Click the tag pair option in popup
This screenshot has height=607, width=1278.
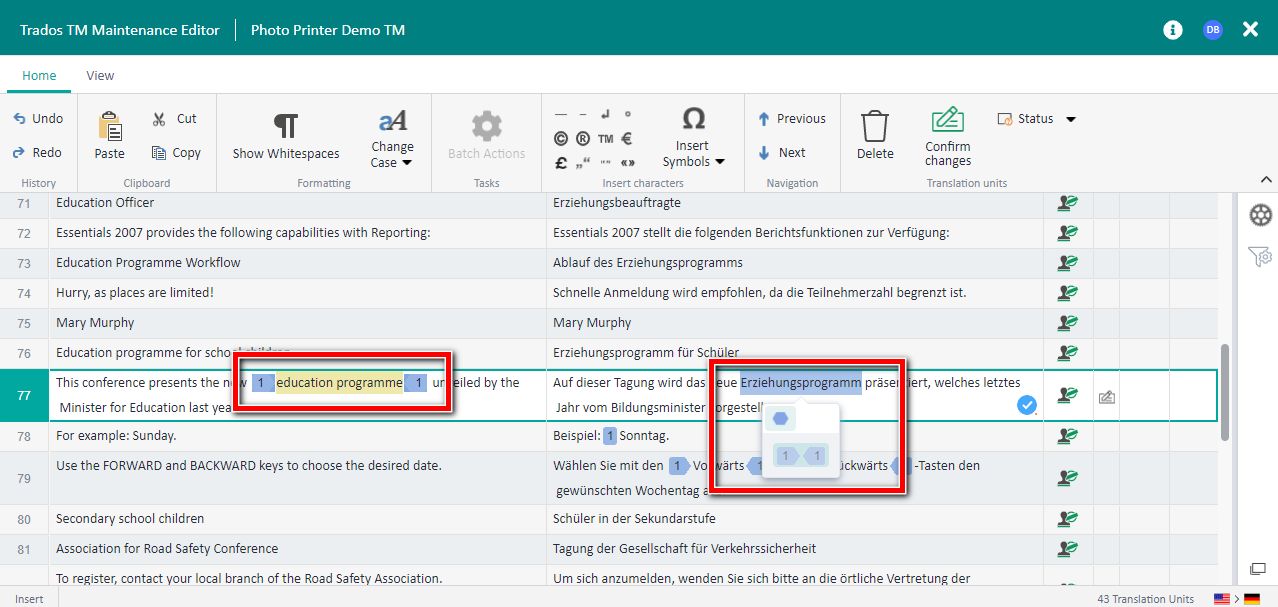click(801, 456)
